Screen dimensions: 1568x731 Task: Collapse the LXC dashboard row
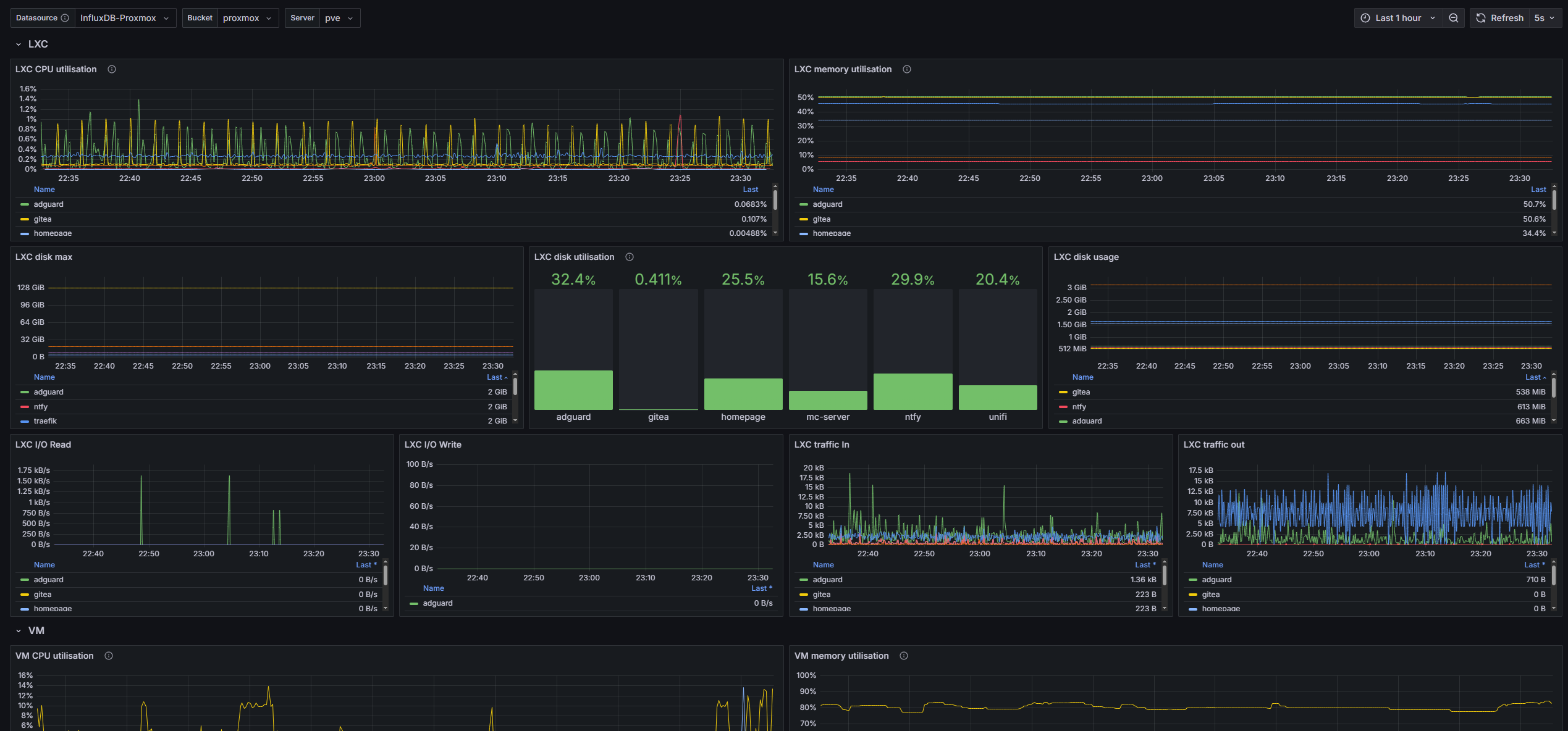coord(19,44)
